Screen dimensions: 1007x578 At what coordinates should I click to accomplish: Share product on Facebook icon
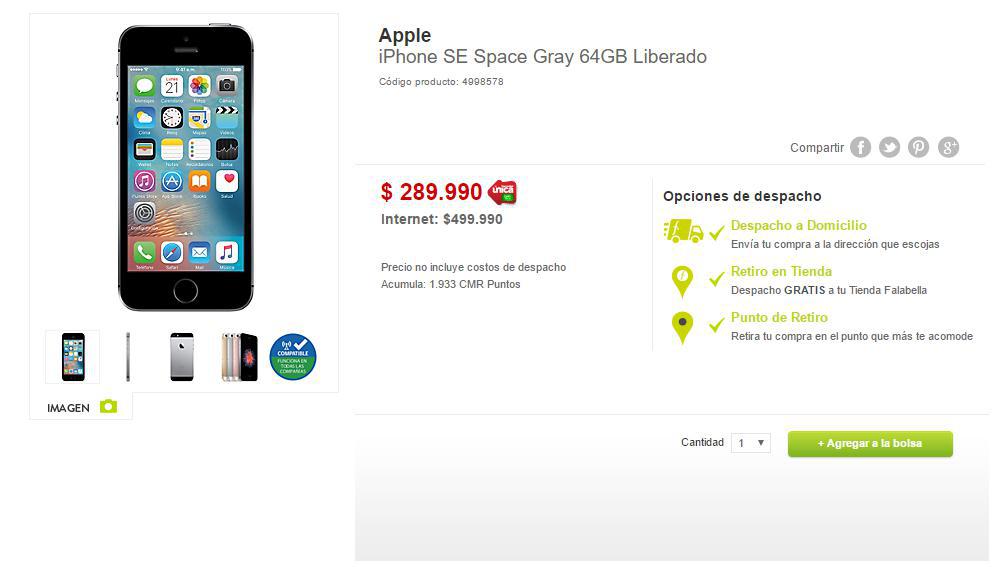861,148
